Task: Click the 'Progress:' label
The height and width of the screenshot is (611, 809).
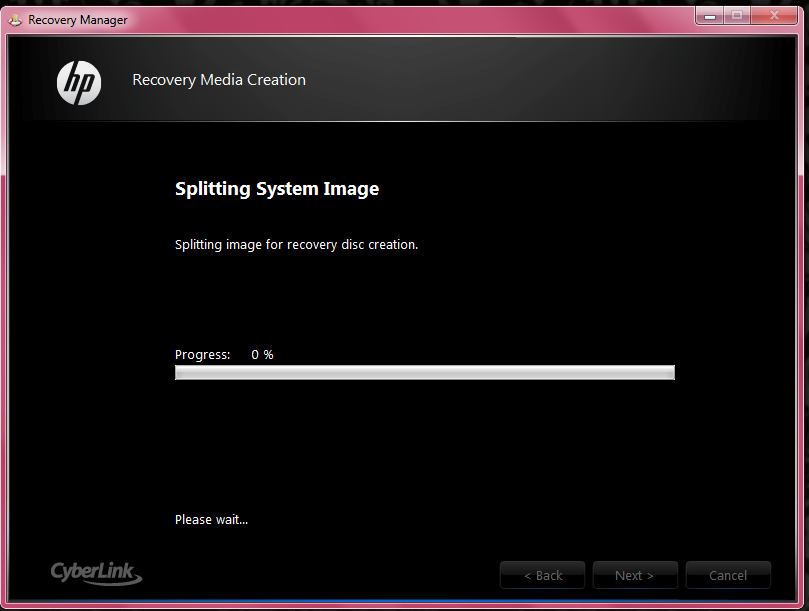Action: pos(202,355)
